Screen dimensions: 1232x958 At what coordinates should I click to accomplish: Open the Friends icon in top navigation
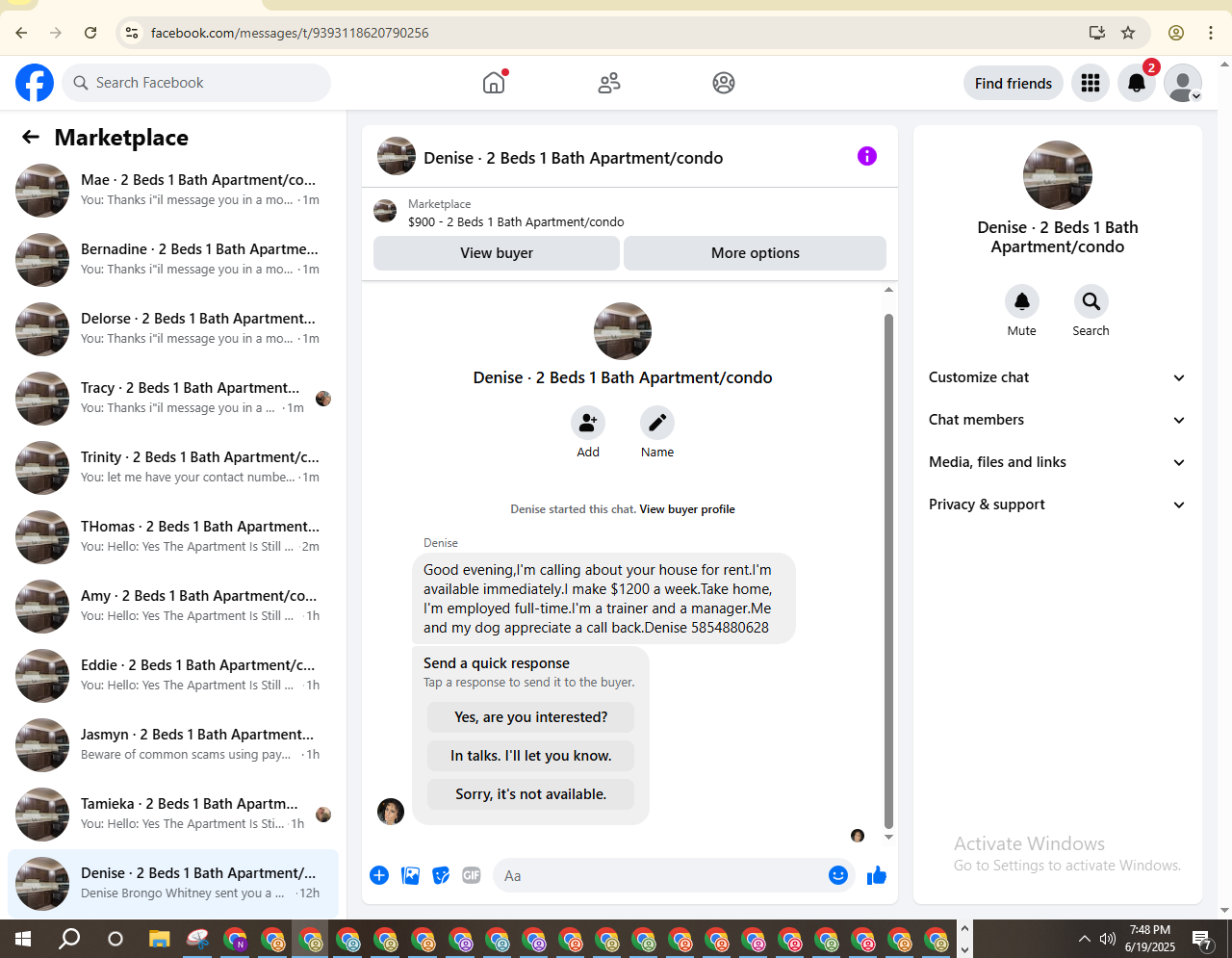pyautogui.click(x=609, y=83)
